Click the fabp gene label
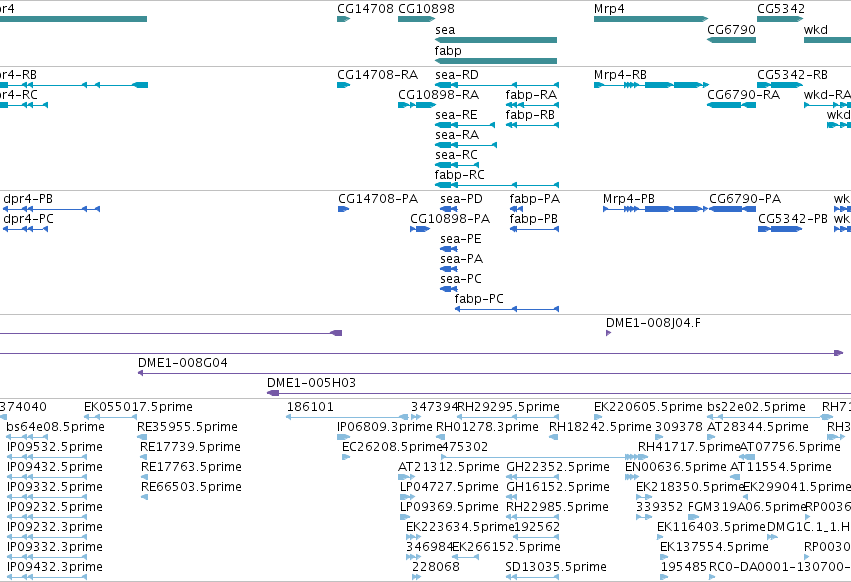Image resolution: width=851 pixels, height=582 pixels. coord(448,50)
